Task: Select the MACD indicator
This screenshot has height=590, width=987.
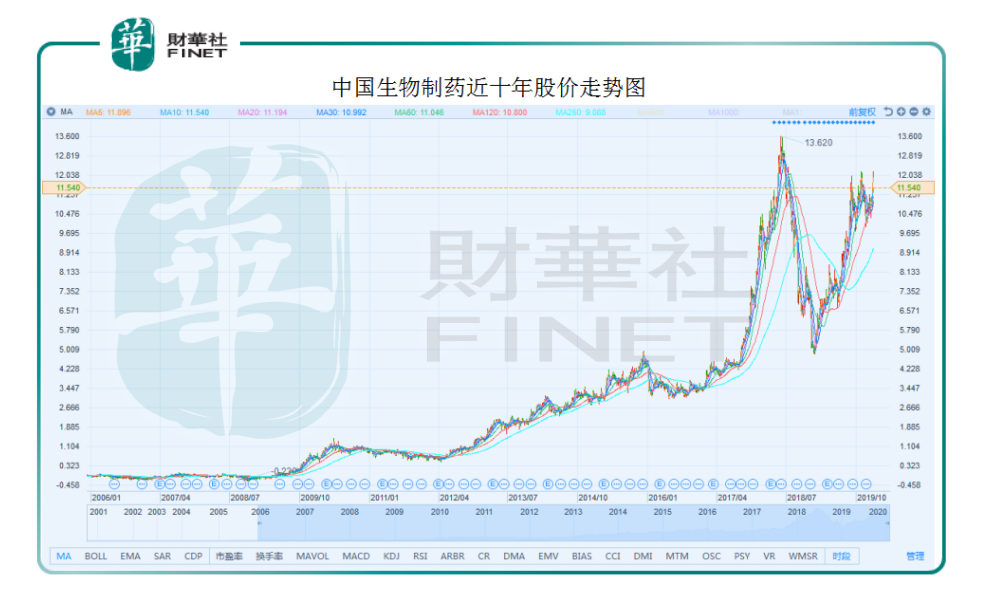Action: pos(356,556)
